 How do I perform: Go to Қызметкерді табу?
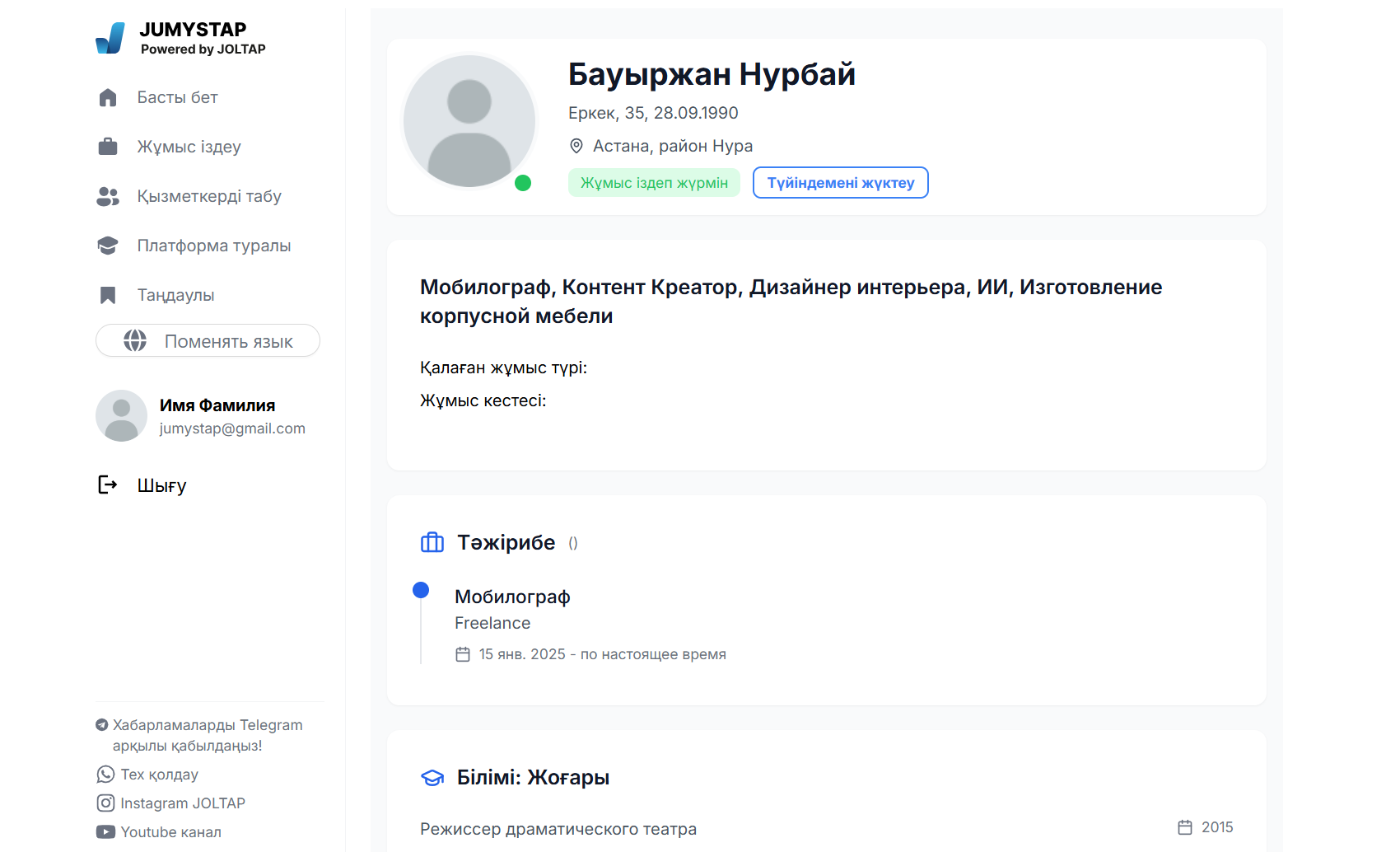[208, 196]
